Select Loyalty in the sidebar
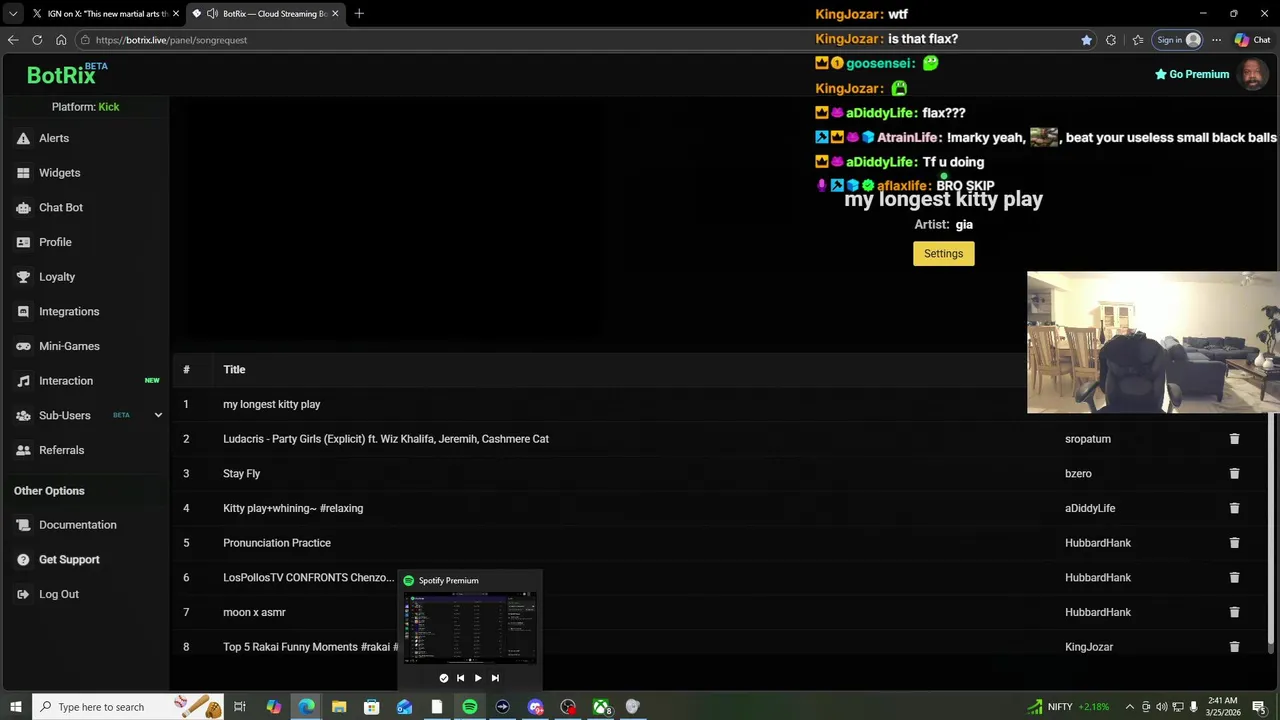1280x720 pixels. tap(57, 277)
